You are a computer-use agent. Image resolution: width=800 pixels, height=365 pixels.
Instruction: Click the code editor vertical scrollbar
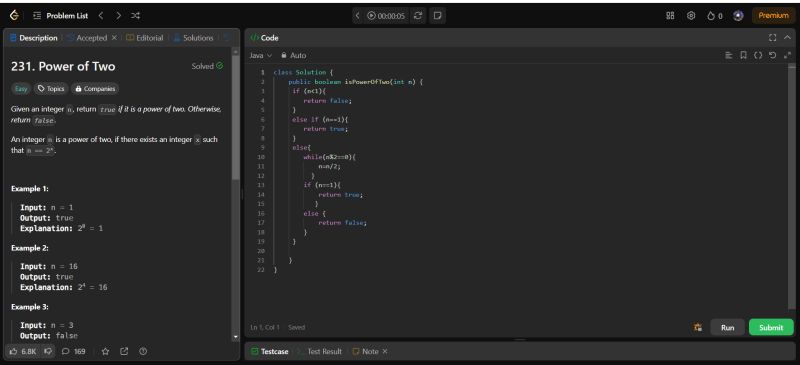(791, 186)
